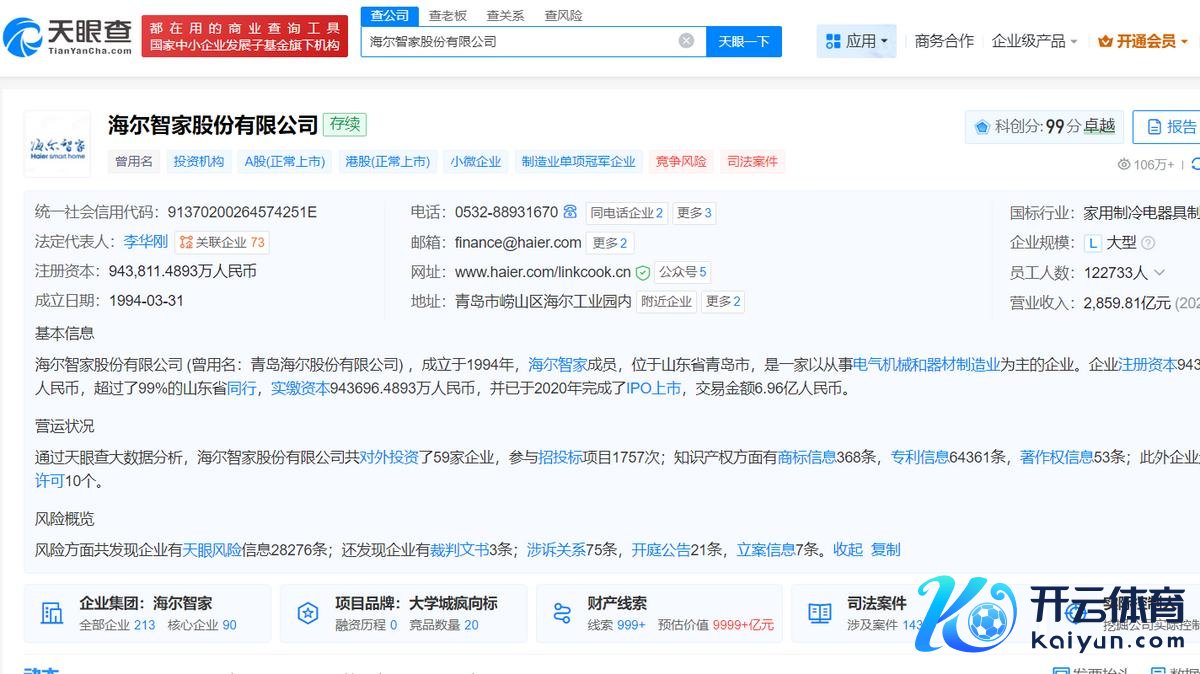Viewport: 1200px width, 674px height.
Task: Click the green verified shield next to website
Action: click(643, 272)
